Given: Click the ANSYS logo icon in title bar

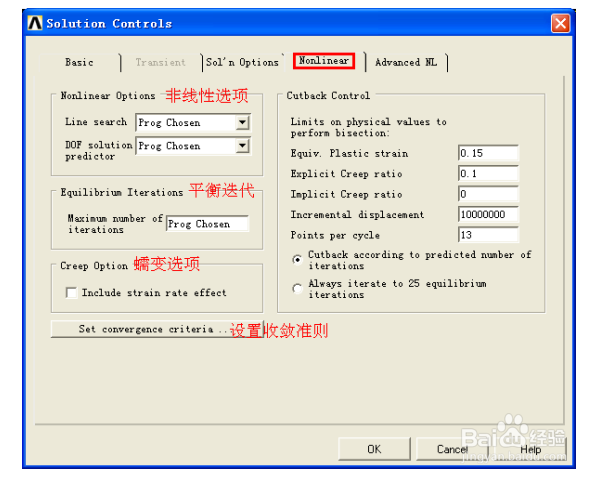Looking at the screenshot, I should [x=35, y=23].
